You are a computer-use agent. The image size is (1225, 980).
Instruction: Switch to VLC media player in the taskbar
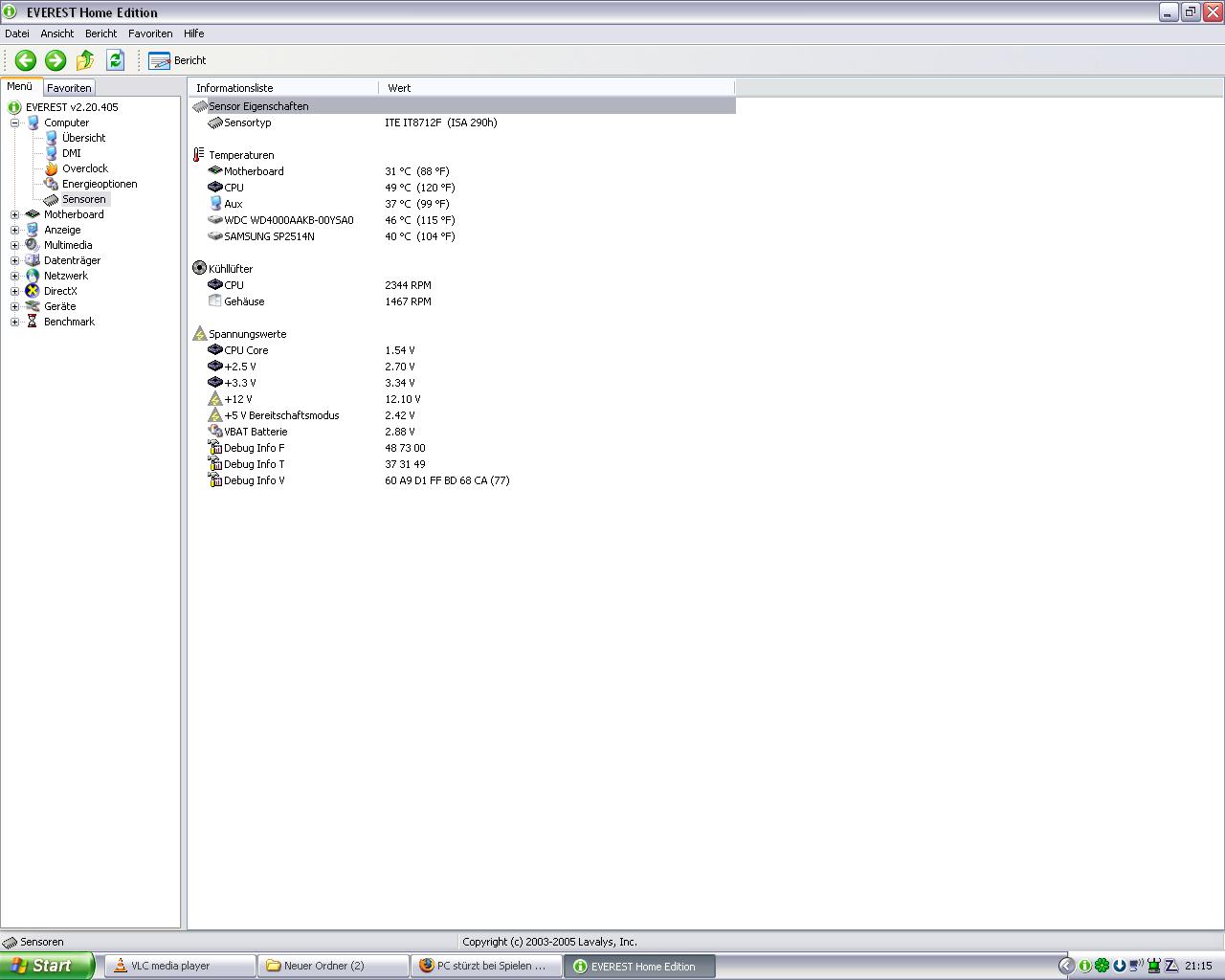180,966
